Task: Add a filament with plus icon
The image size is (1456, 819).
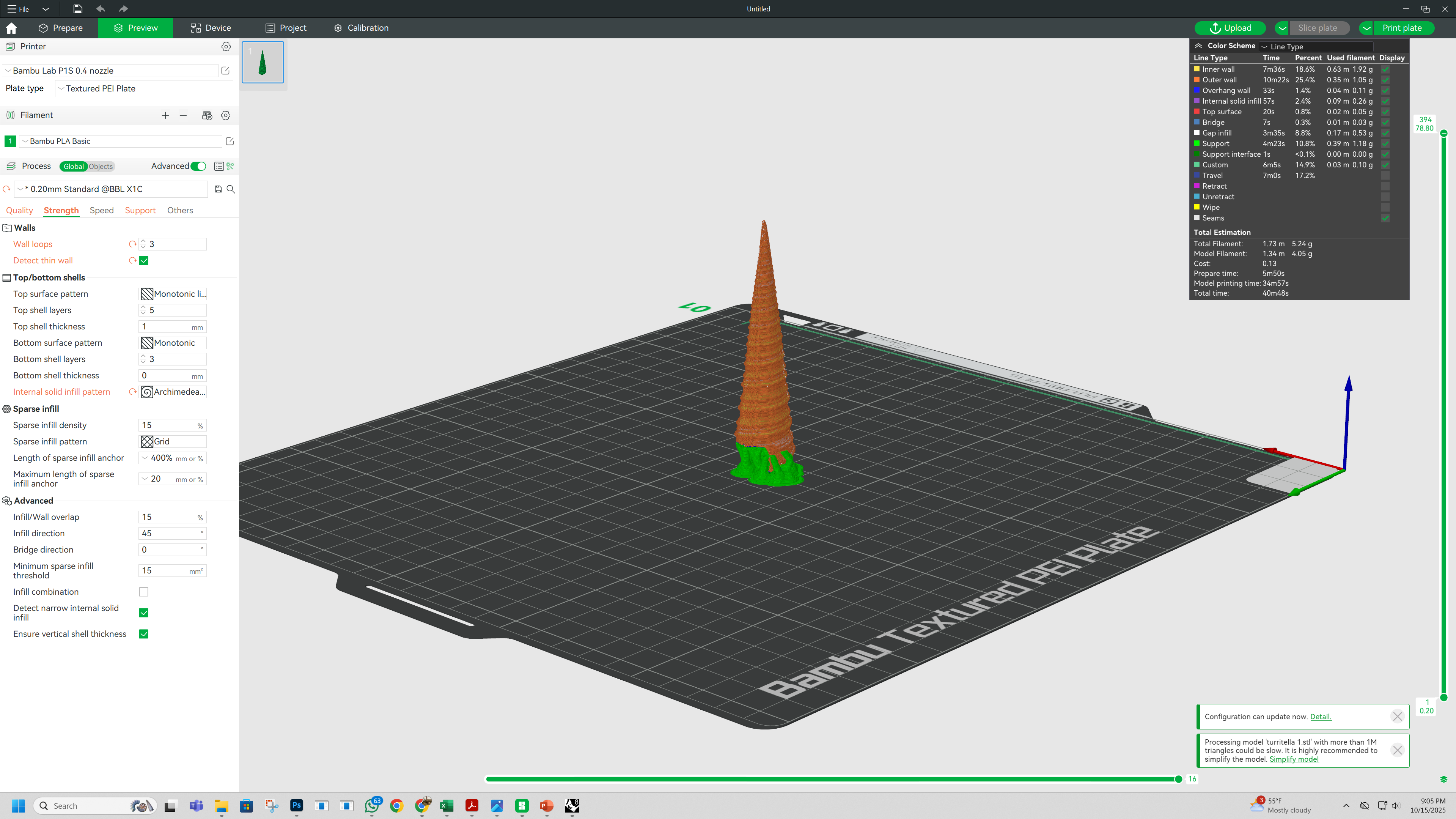Action: [165, 115]
